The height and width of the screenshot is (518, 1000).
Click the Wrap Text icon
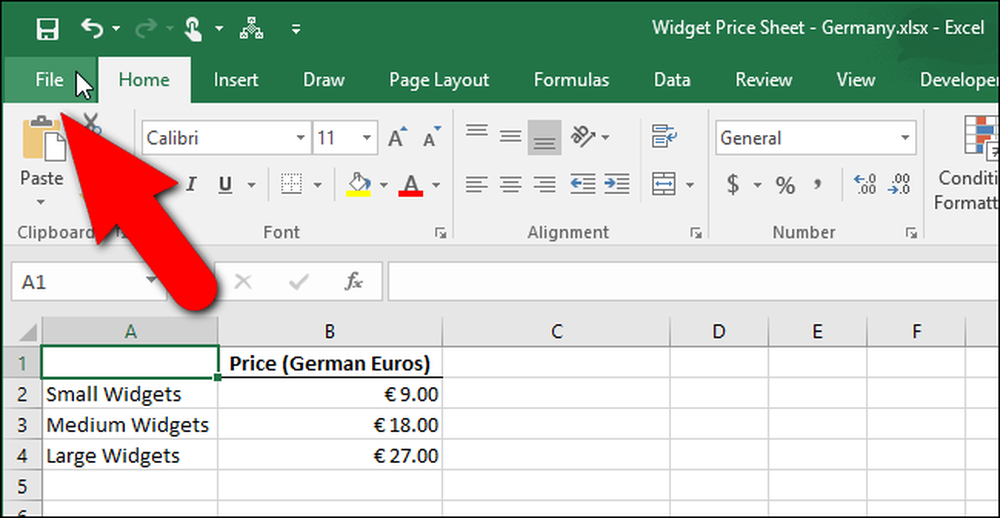(665, 136)
